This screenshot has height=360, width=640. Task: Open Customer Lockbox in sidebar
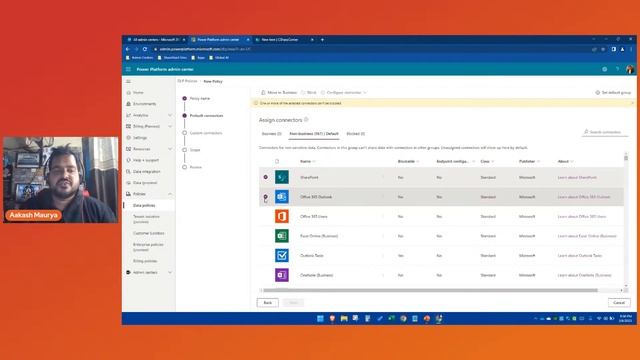[149, 233]
